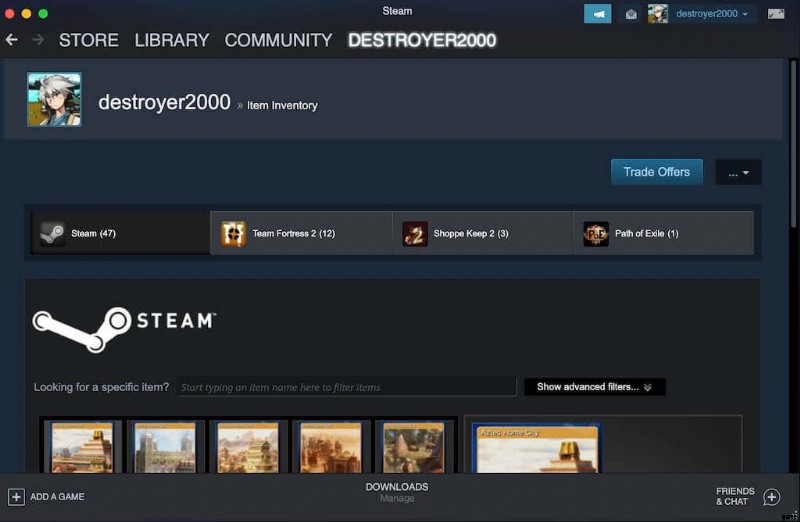Click the large Steam logo banner
This screenshot has height=522, width=800.
click(124, 329)
